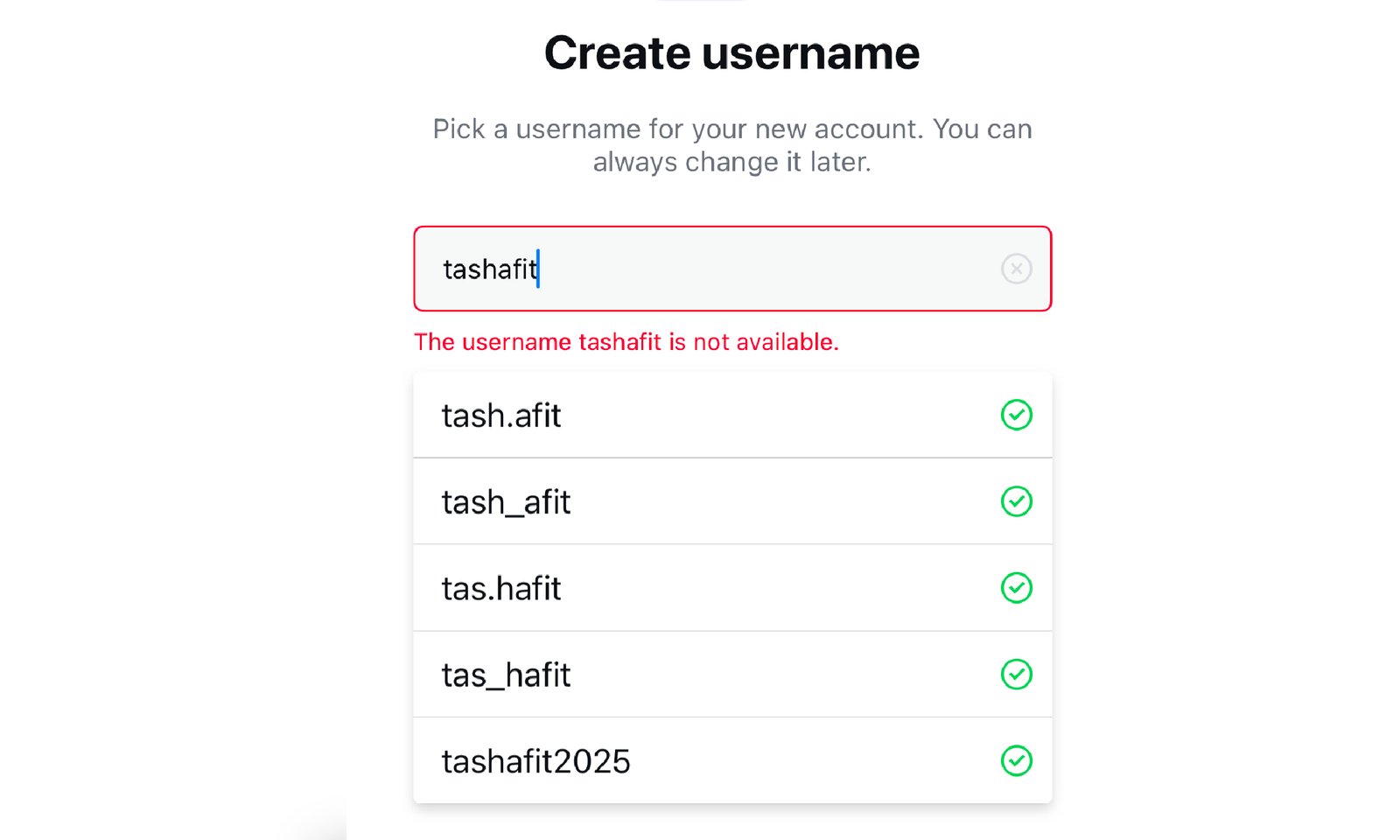Pick the tas.hafit username suggestion

click(732, 588)
